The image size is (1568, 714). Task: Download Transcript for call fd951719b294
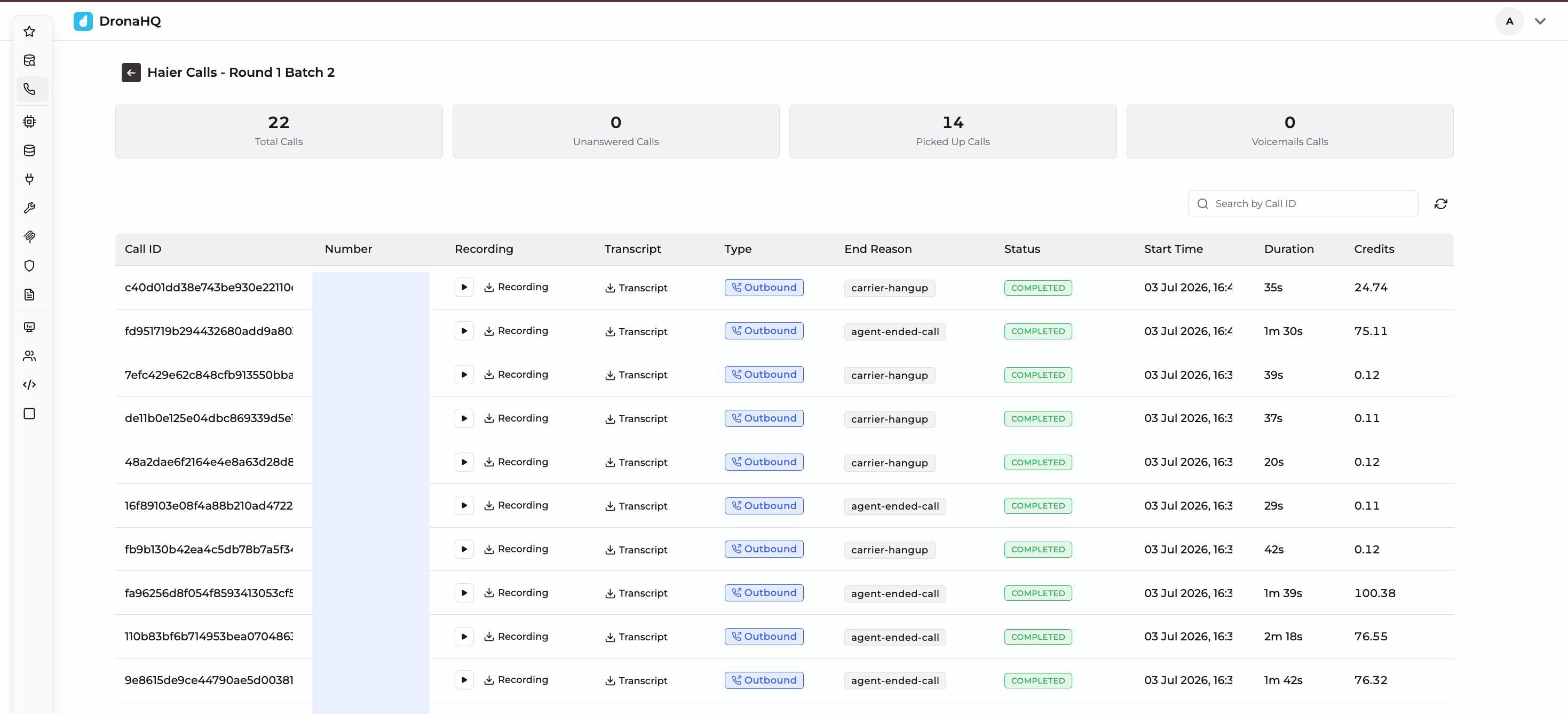(x=636, y=332)
